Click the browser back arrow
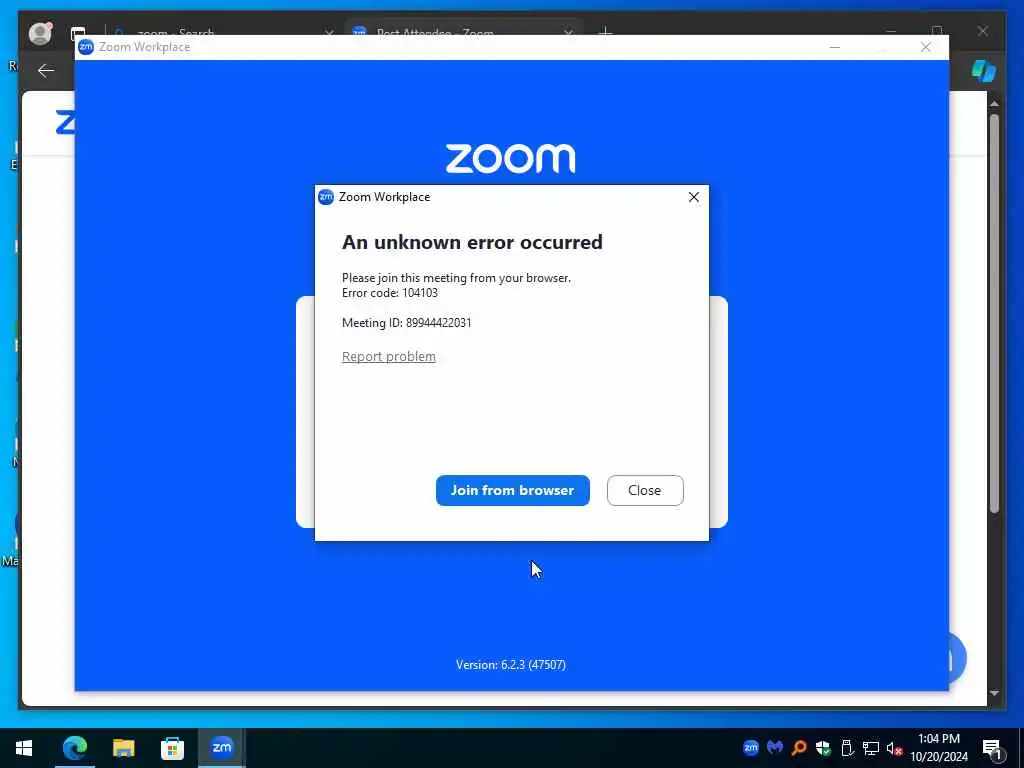 point(46,71)
